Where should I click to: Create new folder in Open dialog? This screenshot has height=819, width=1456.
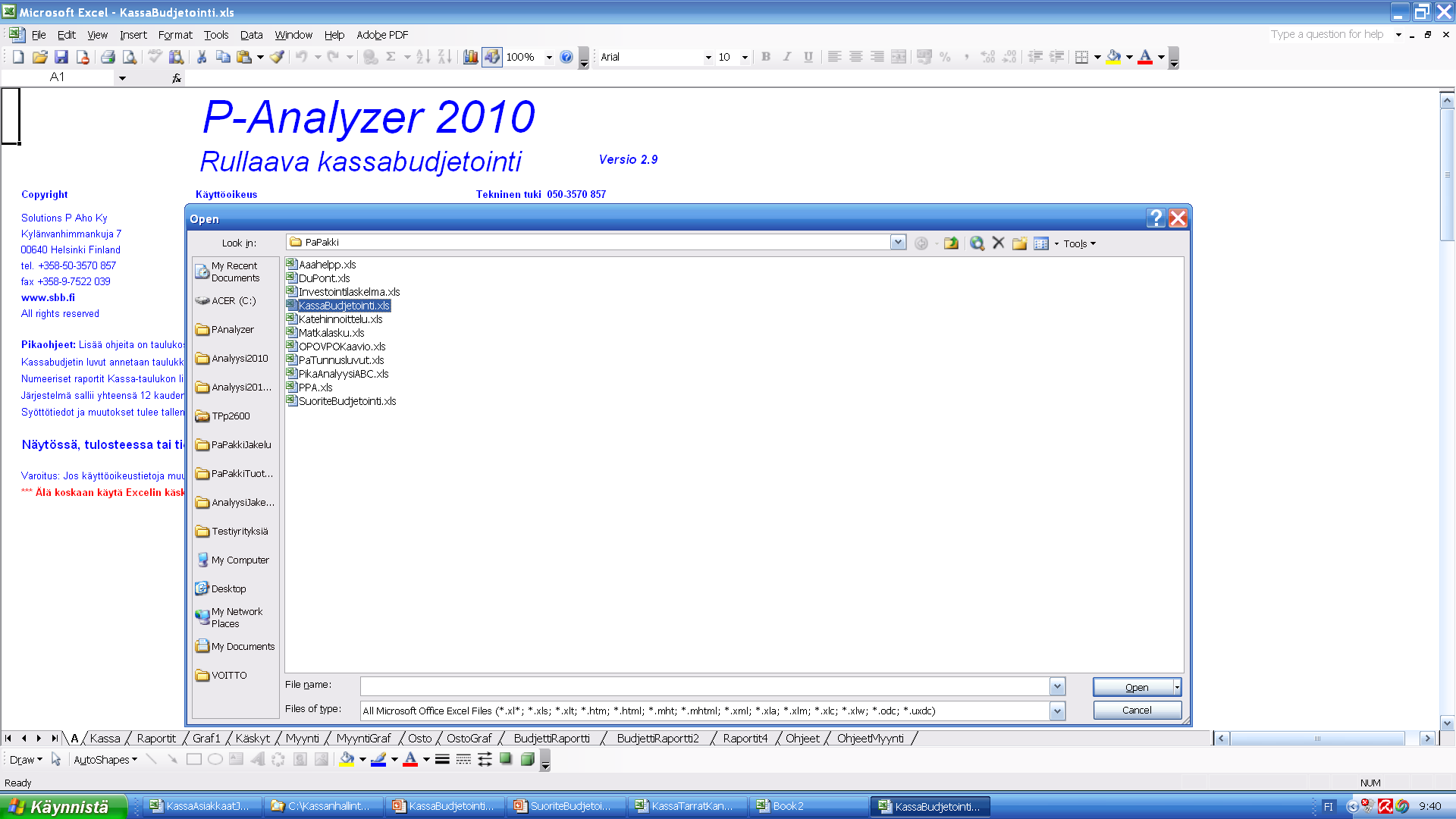[1019, 243]
